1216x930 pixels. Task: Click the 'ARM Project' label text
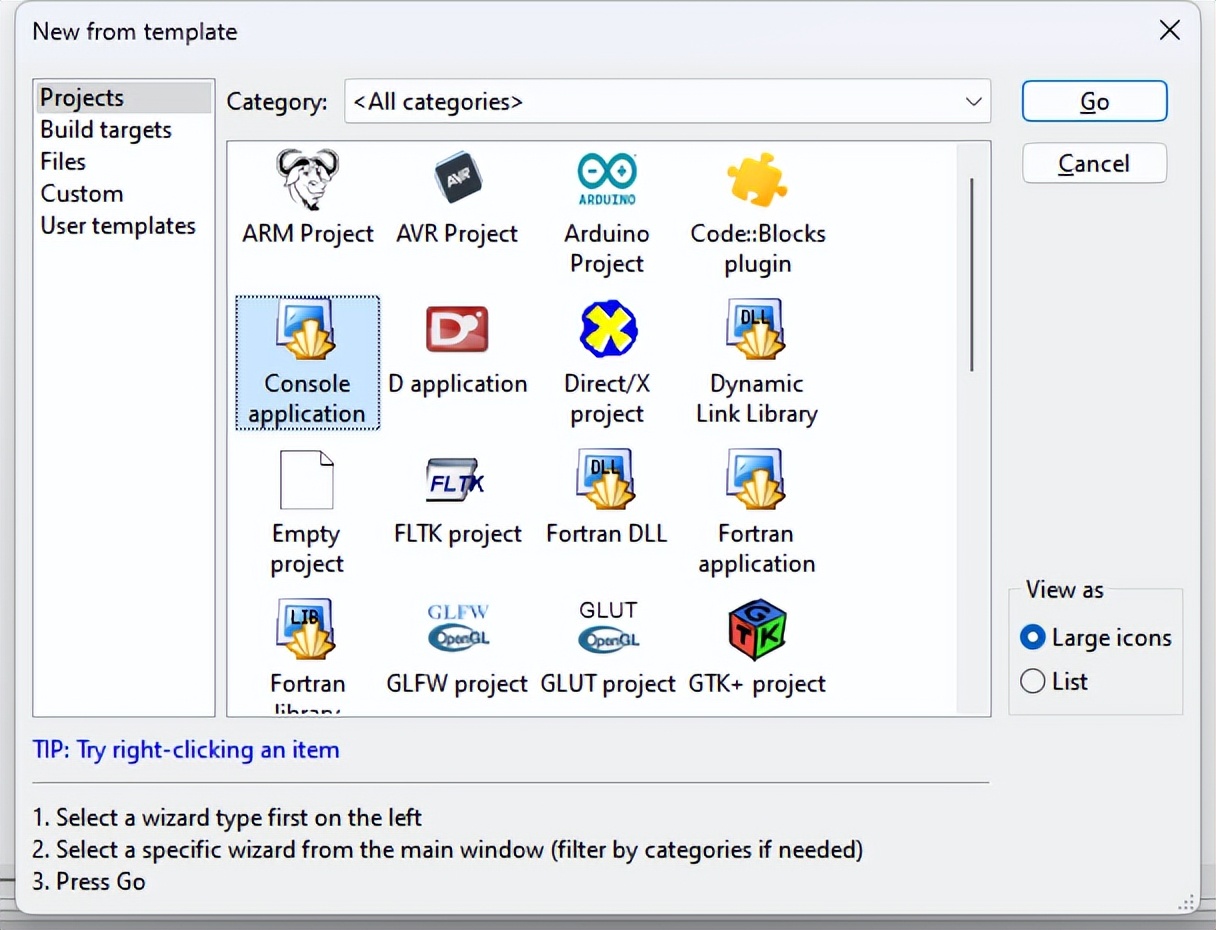click(x=307, y=234)
